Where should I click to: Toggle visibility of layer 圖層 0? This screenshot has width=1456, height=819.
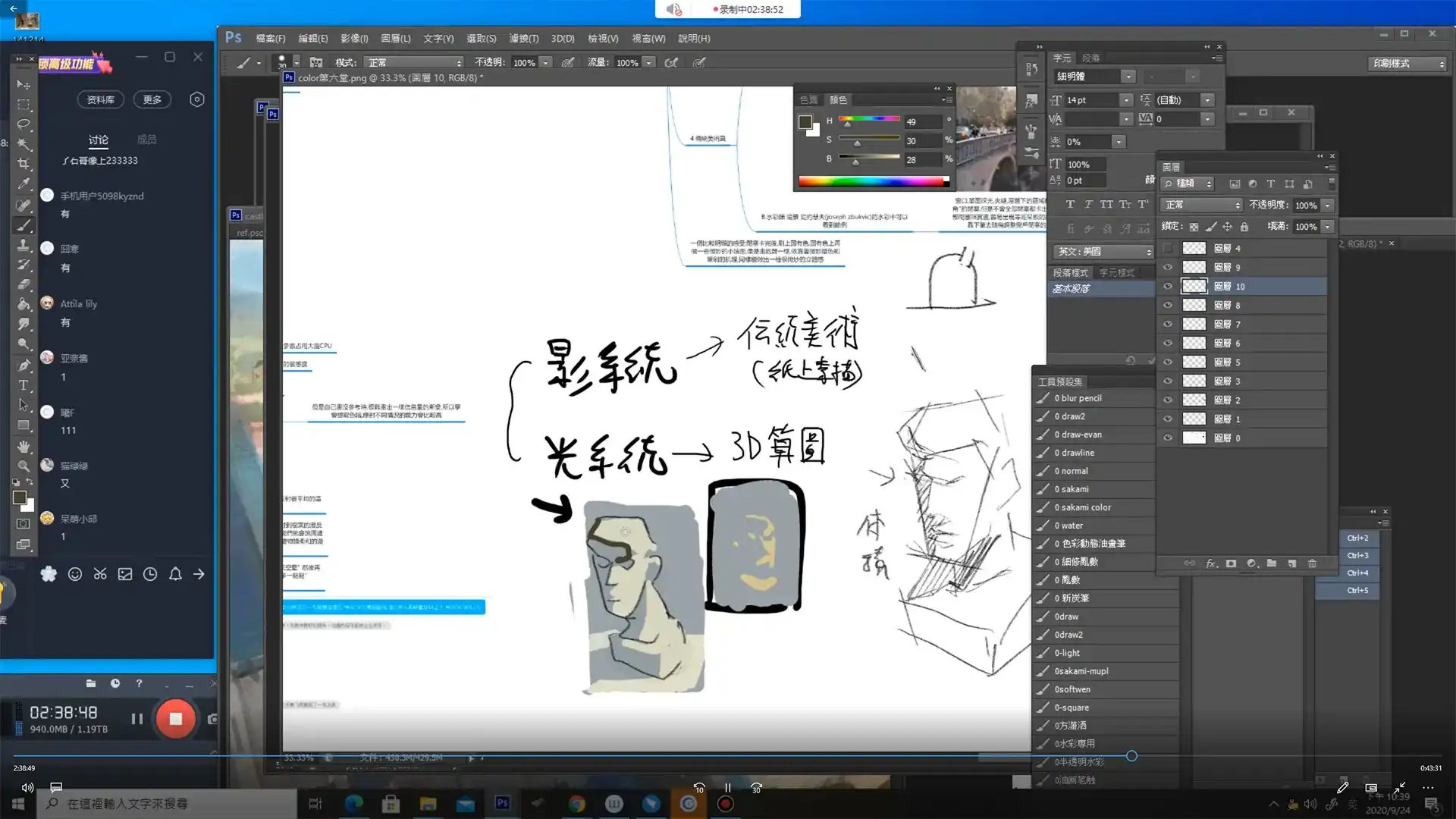point(1168,438)
